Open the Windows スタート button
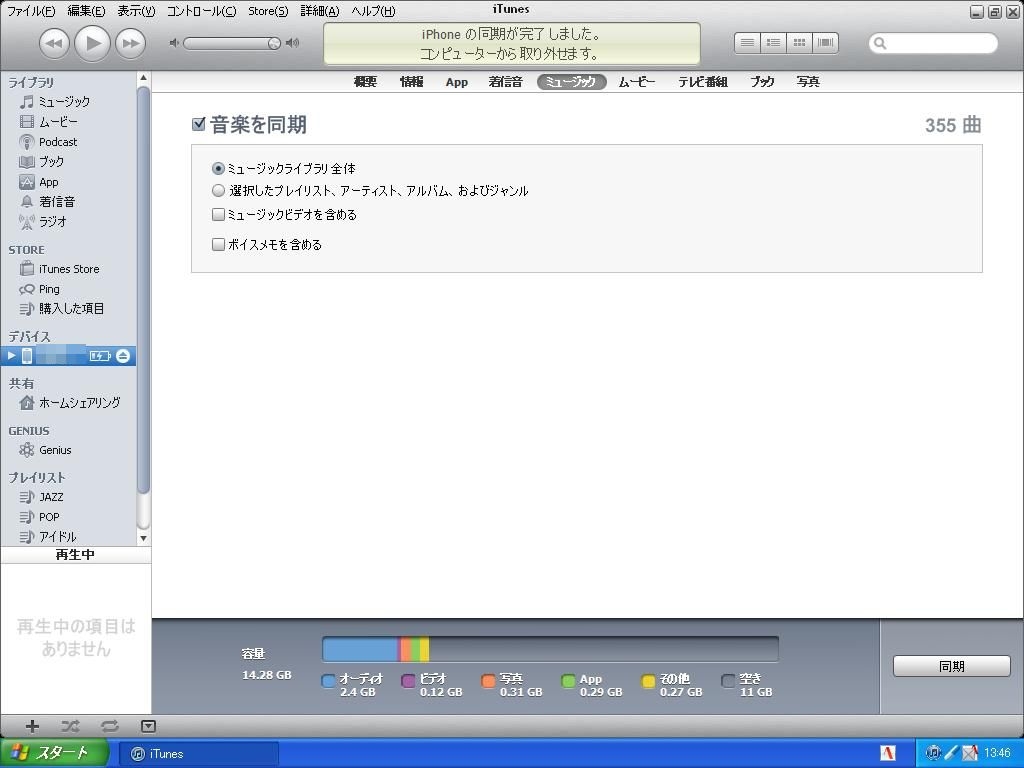This screenshot has width=1024, height=768. click(x=54, y=753)
